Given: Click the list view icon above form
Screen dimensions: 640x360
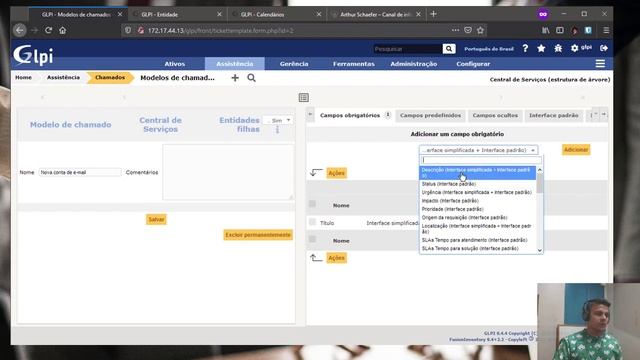Looking at the screenshot, I should [x=304, y=97].
